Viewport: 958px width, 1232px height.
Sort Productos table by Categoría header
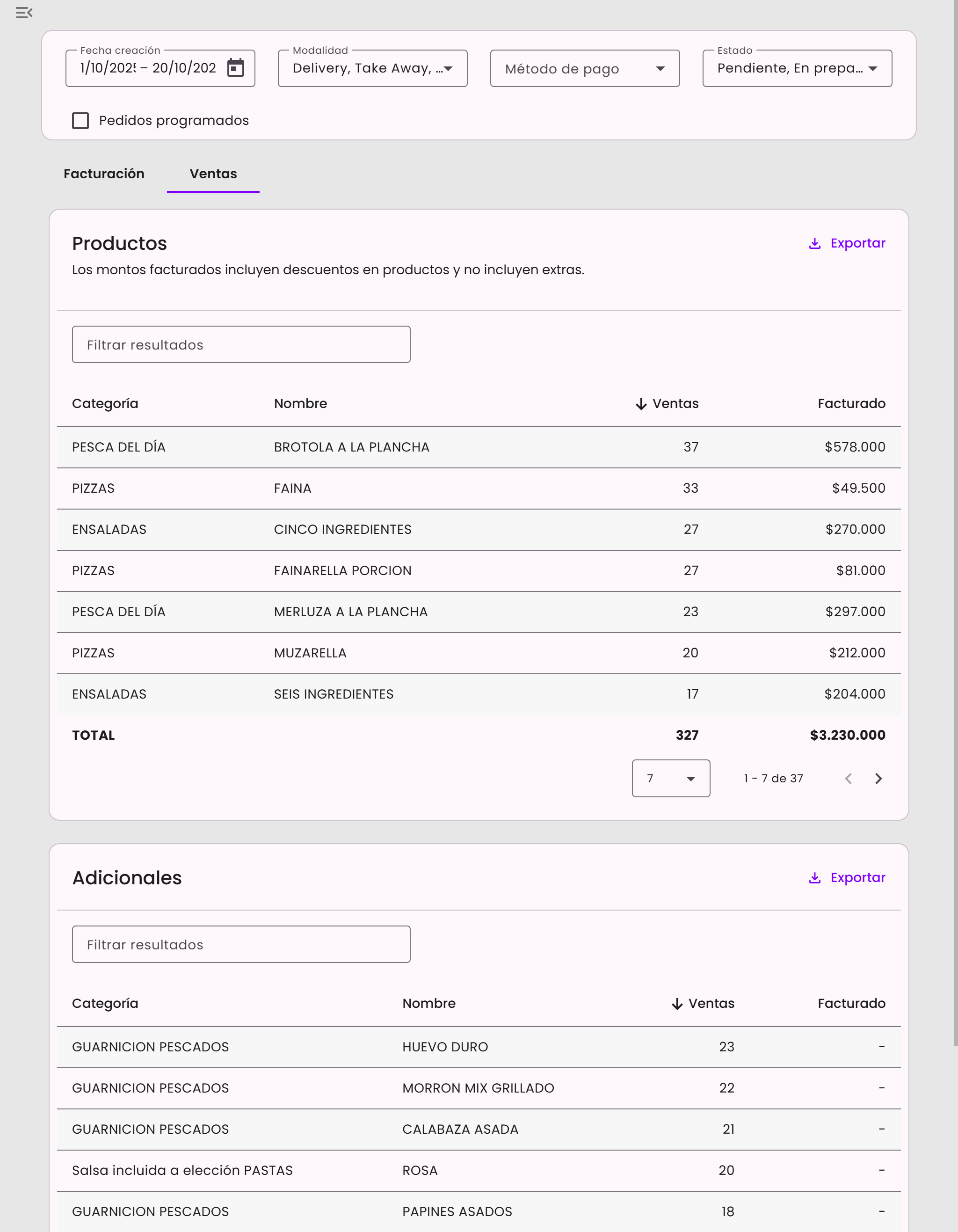click(105, 404)
